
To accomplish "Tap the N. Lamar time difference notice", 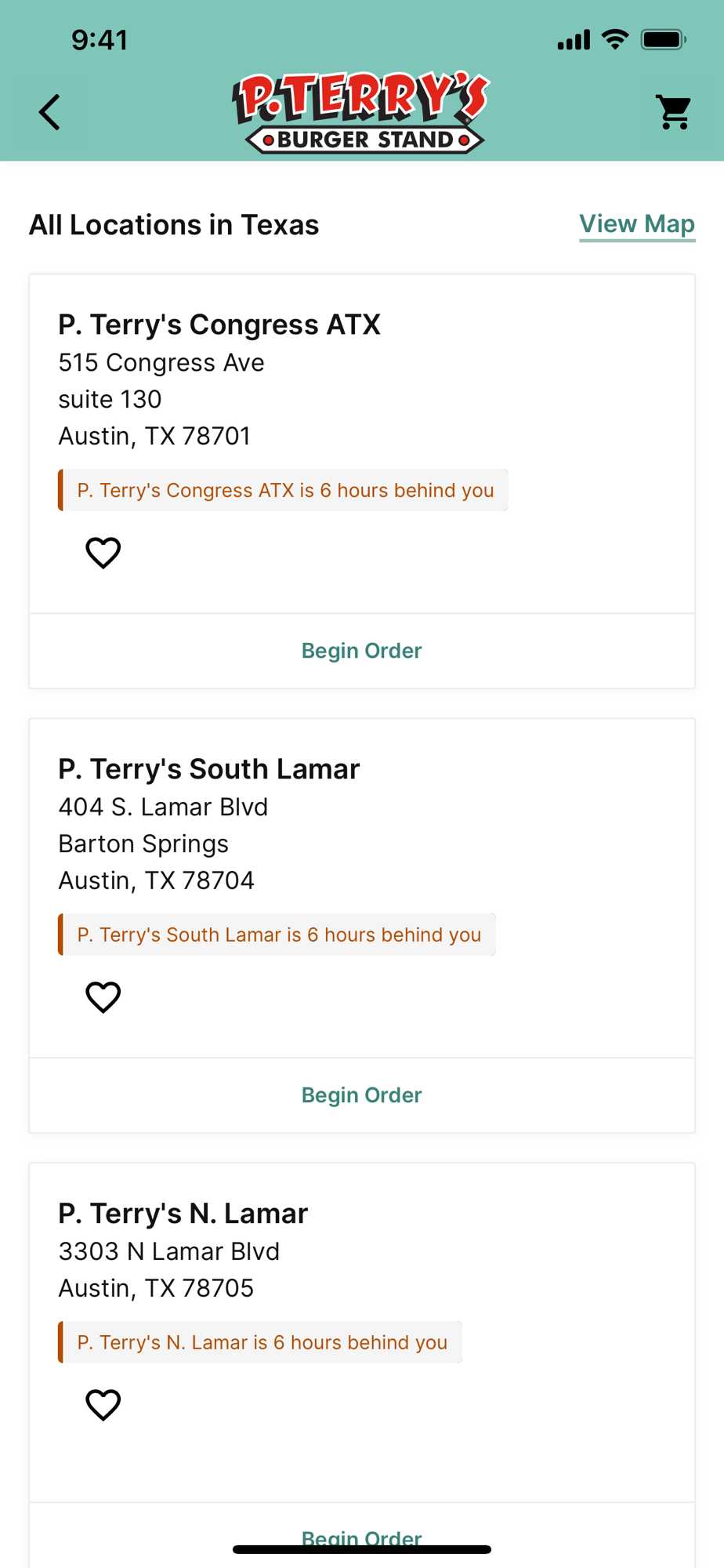I will coord(260,1342).
